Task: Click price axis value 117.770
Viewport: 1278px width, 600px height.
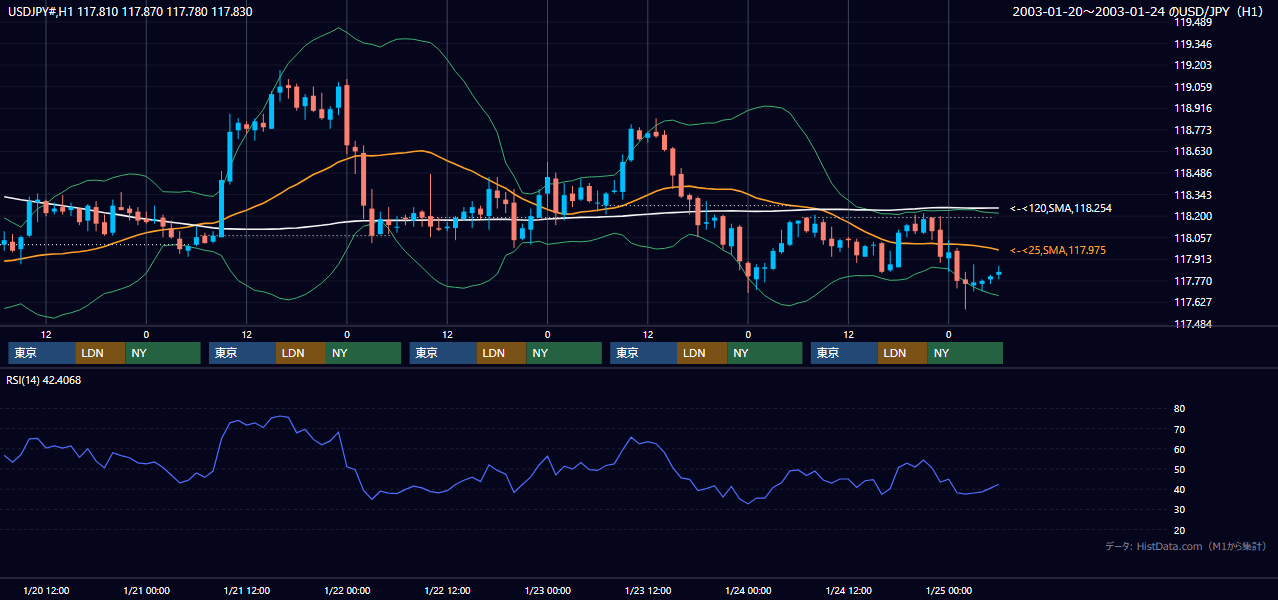Action: click(1192, 281)
